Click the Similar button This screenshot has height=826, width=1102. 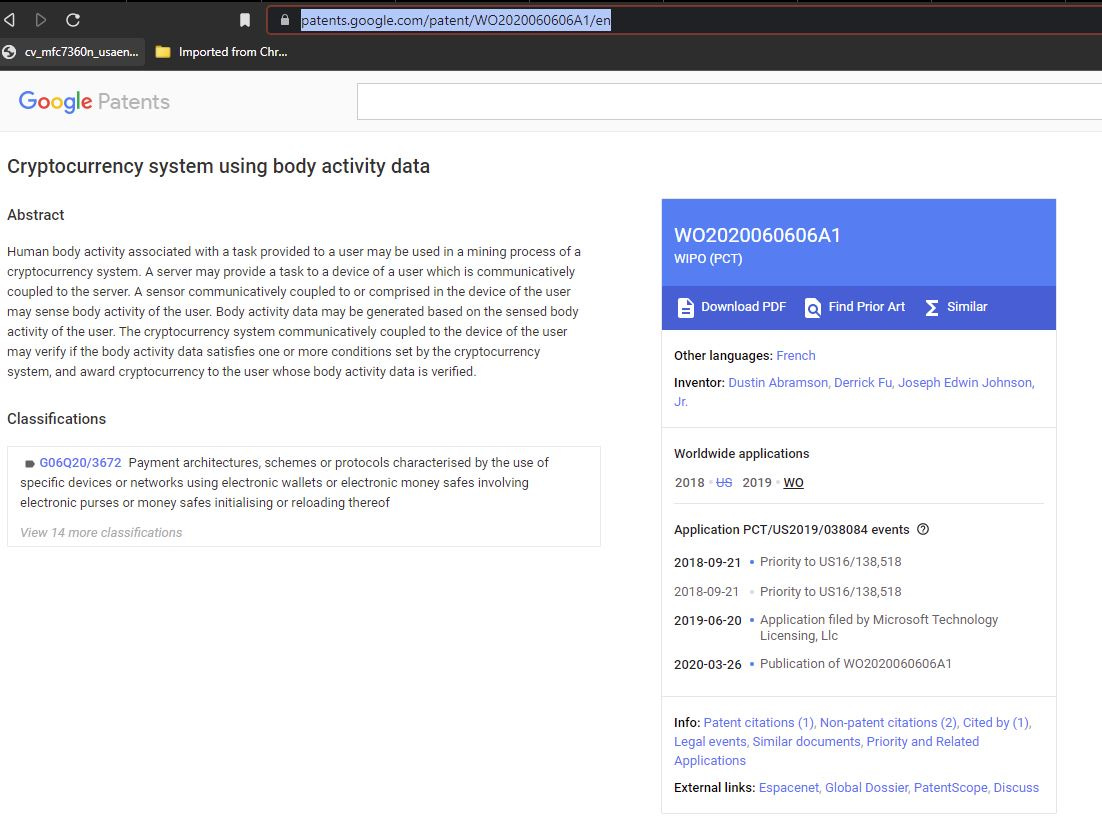[957, 307]
